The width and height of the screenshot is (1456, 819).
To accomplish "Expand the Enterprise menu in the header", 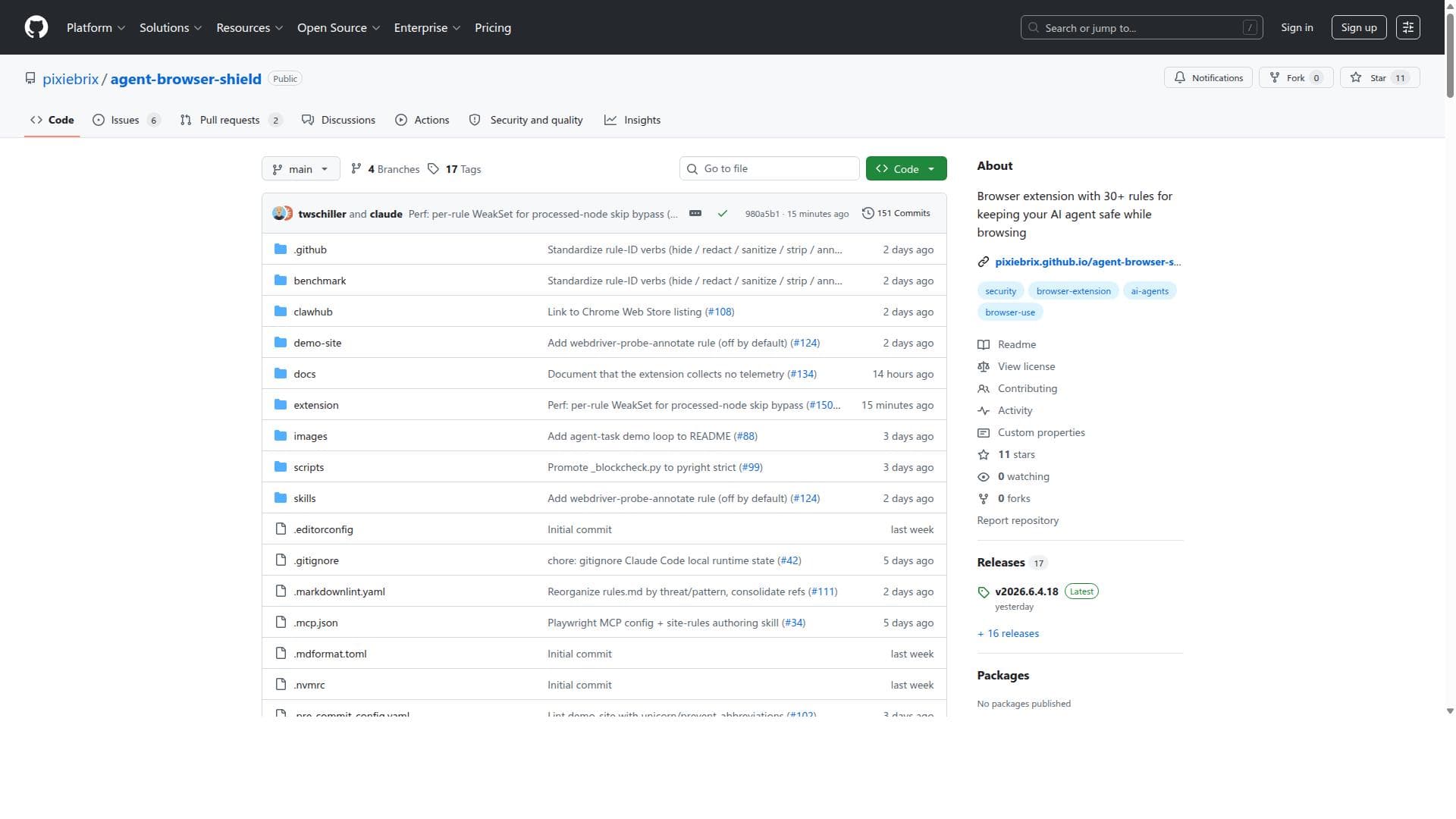I will [427, 27].
